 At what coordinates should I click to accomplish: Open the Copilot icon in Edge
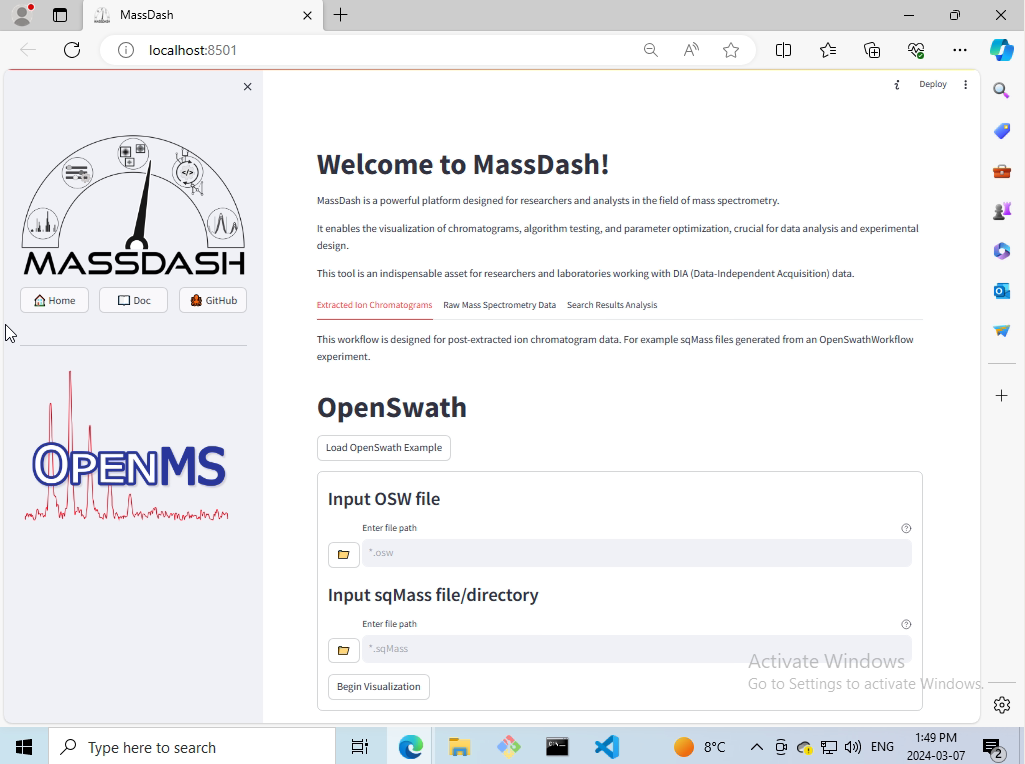(x=1001, y=50)
